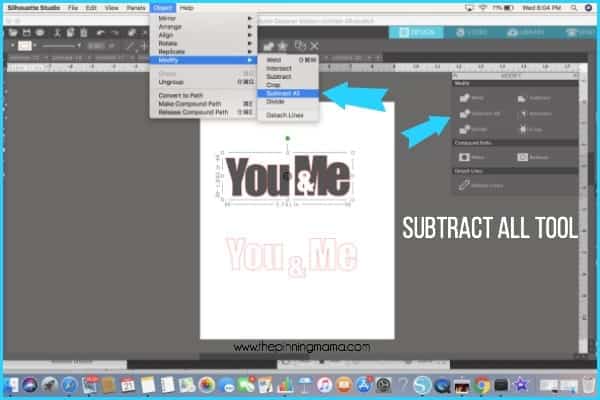The height and width of the screenshot is (400, 600).
Task: Click the Detach Lines icon in panel
Action: [x=465, y=185]
